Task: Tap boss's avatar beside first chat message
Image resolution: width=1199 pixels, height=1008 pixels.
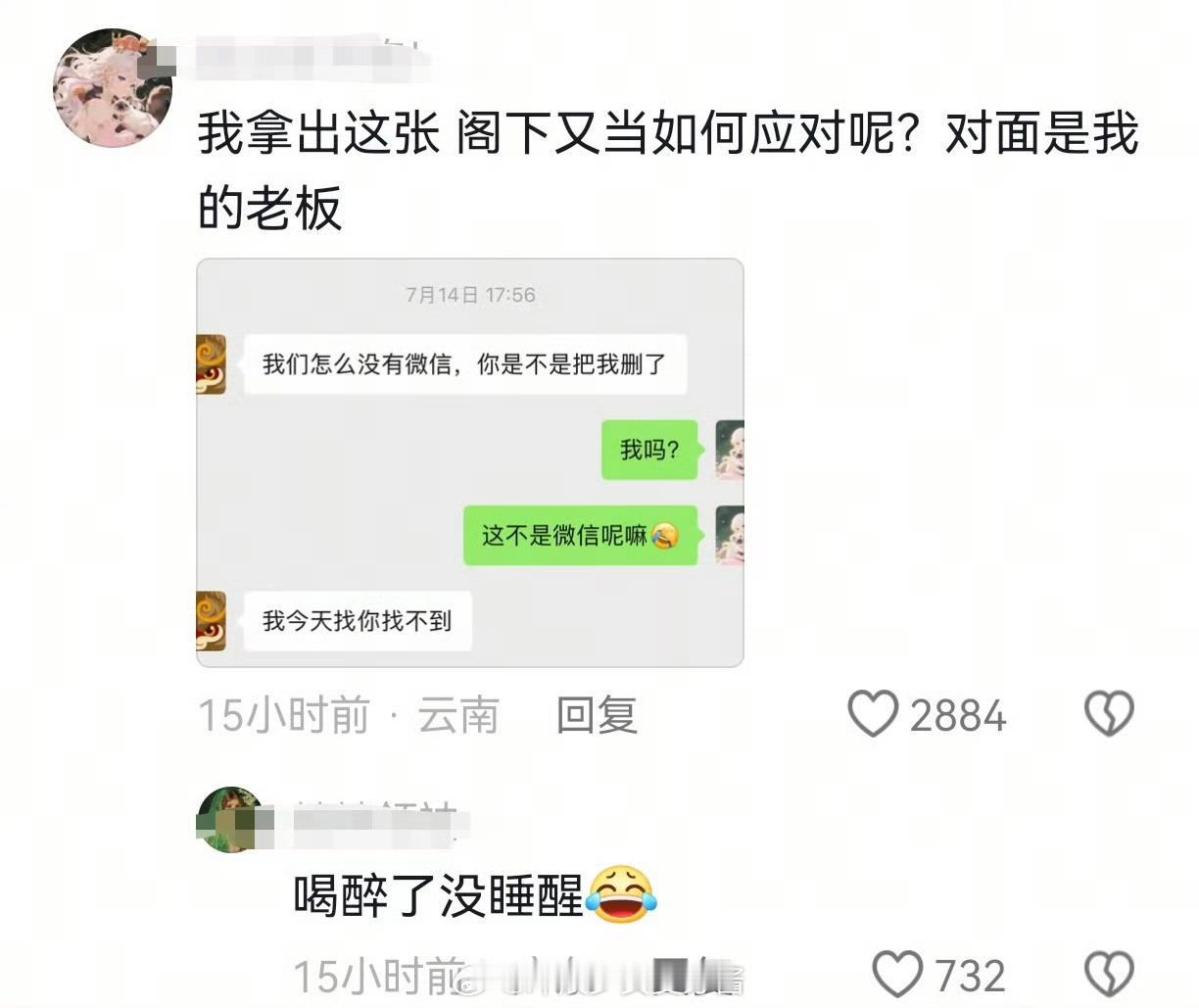Action: point(212,364)
